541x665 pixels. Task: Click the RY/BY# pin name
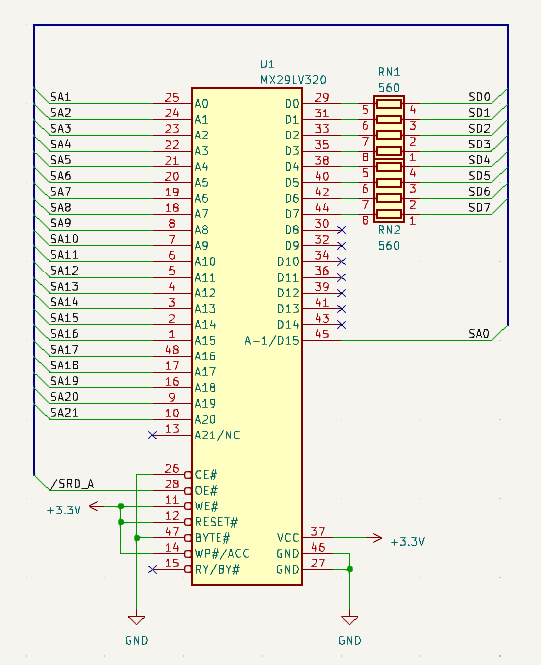point(217,569)
